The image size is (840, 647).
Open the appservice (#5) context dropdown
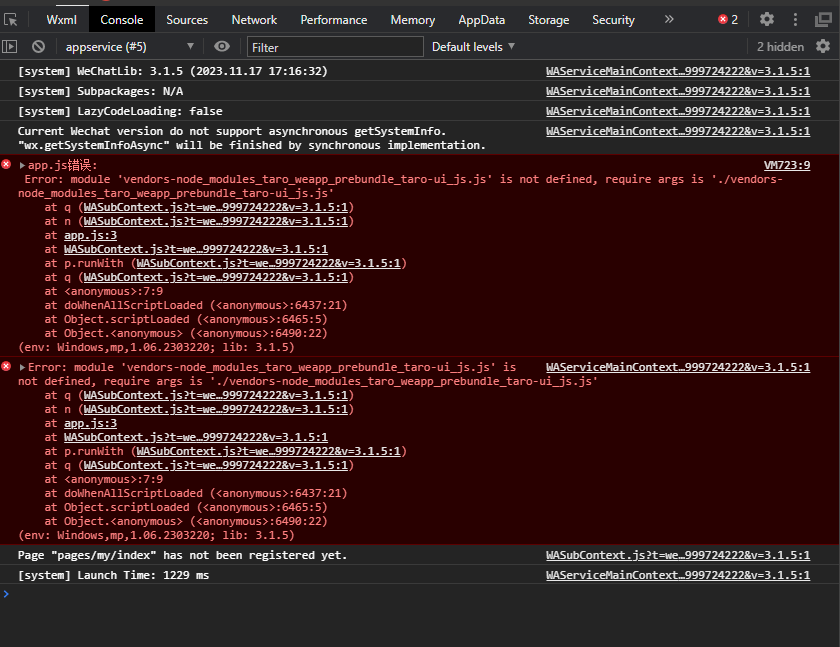tap(129, 46)
